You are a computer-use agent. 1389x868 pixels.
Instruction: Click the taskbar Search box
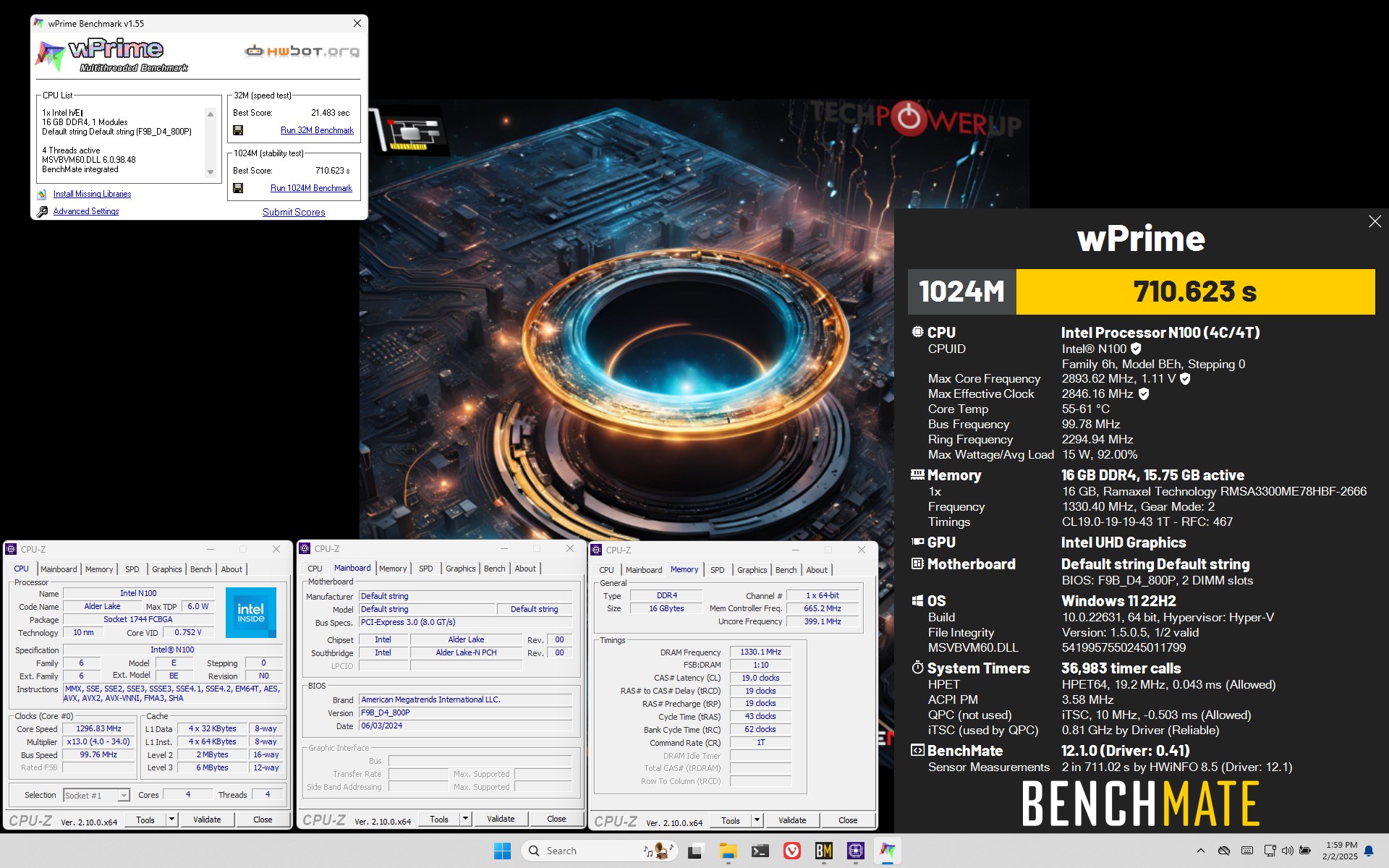tap(599, 851)
